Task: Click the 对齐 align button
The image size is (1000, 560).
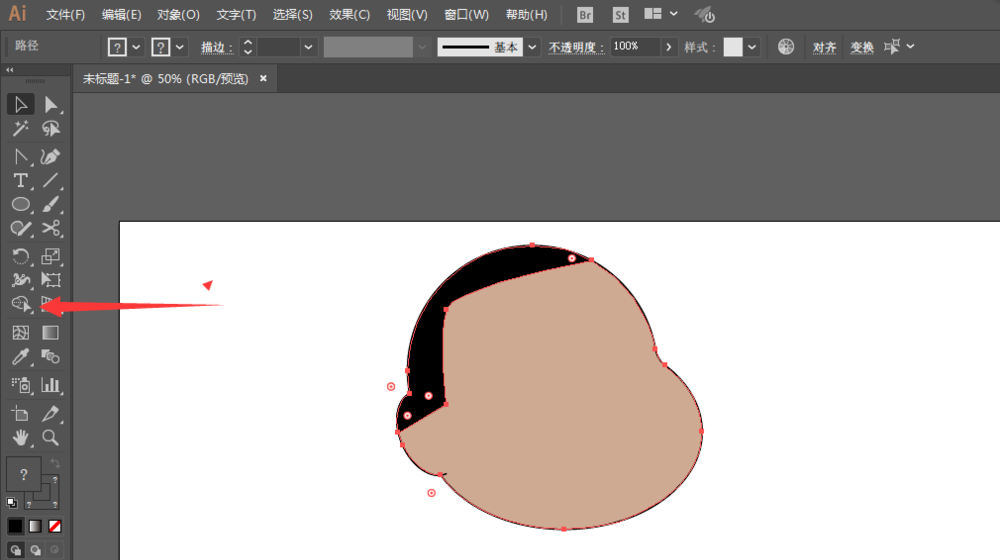Action: click(824, 47)
